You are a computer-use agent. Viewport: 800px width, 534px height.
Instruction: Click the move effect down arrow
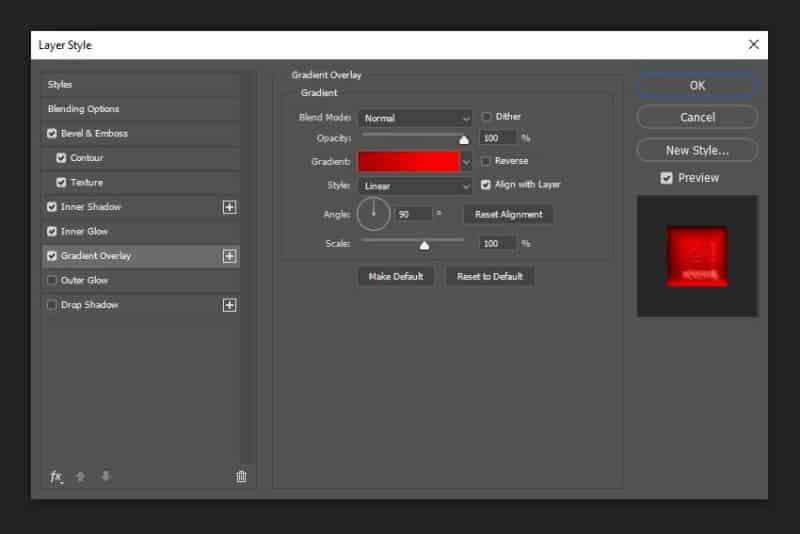pyautogui.click(x=106, y=476)
